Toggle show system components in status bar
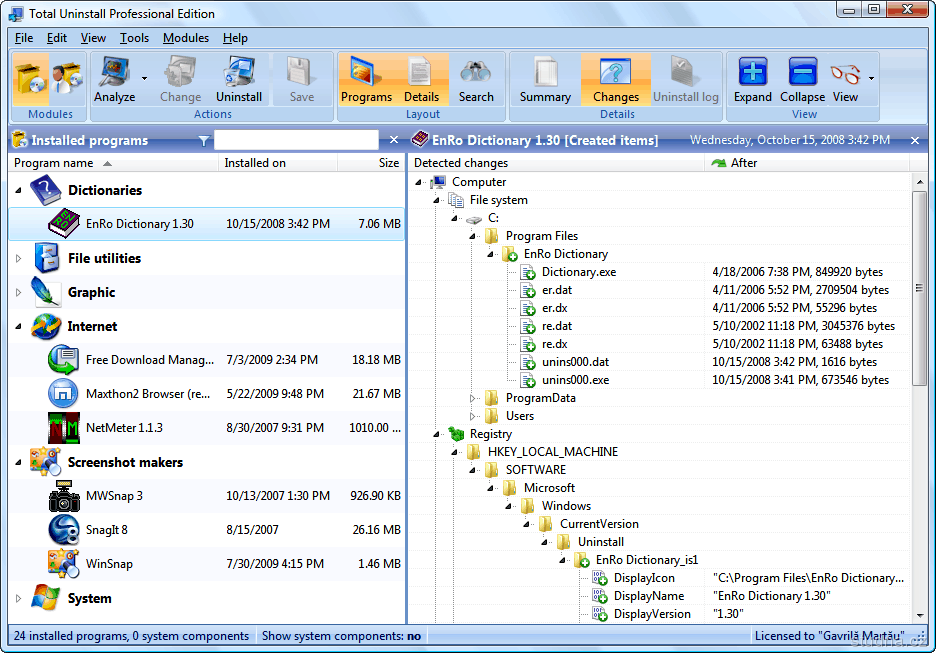Image resolution: width=936 pixels, height=653 pixels. tap(342, 636)
